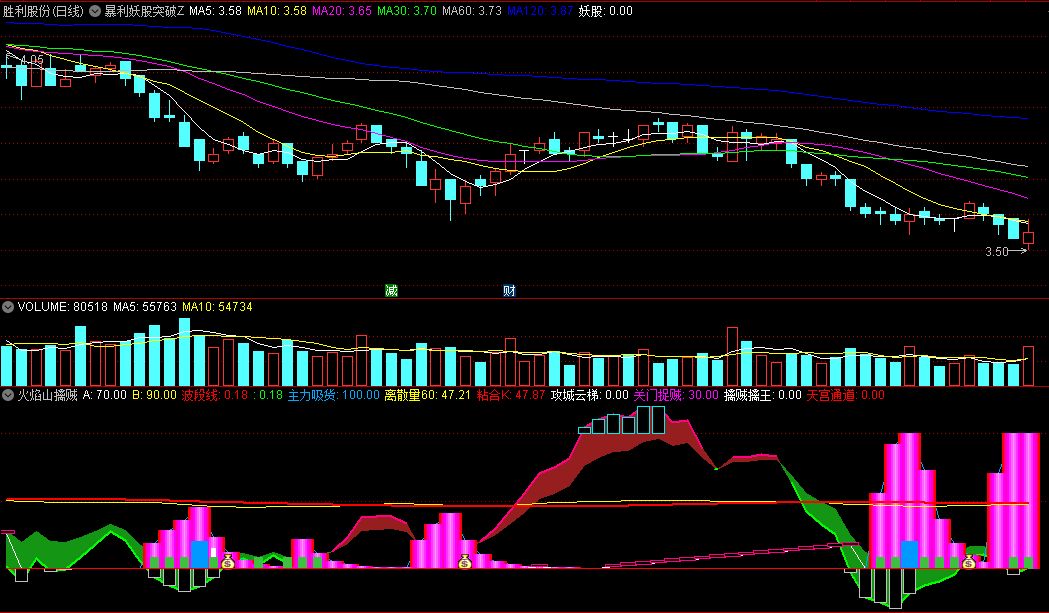Select the MA5: 3.58 label

[x=215, y=11]
